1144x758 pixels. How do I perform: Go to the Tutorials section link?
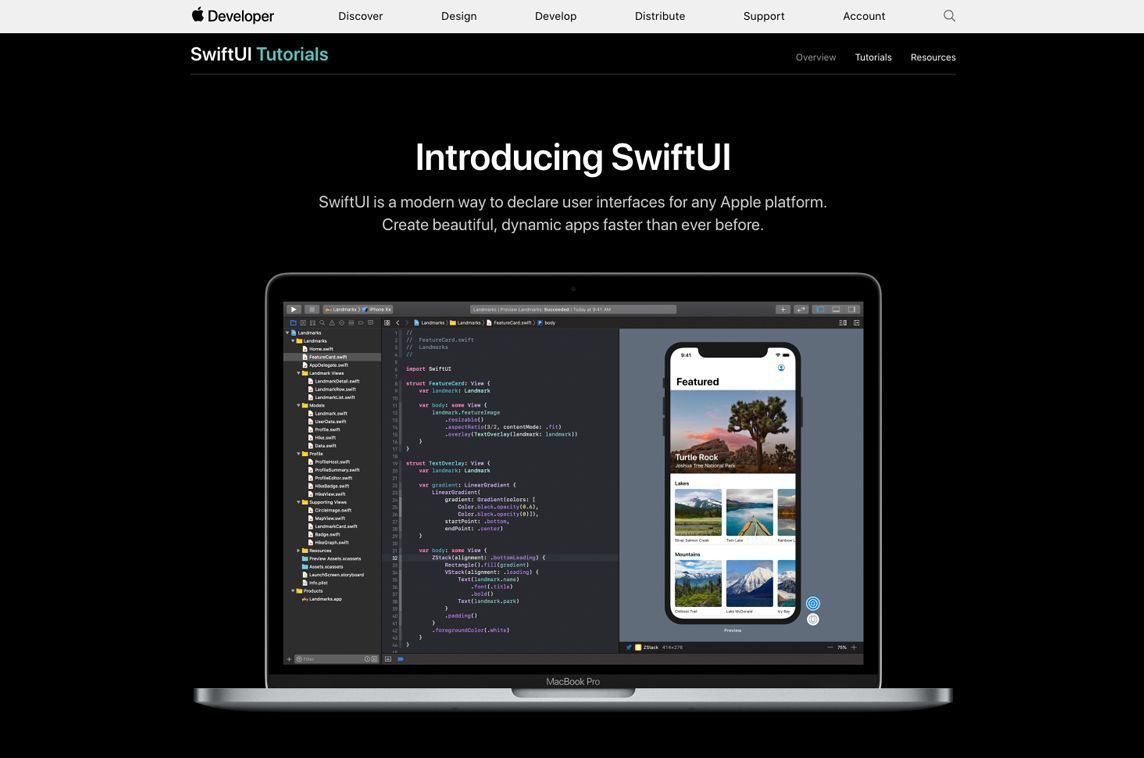(x=873, y=57)
